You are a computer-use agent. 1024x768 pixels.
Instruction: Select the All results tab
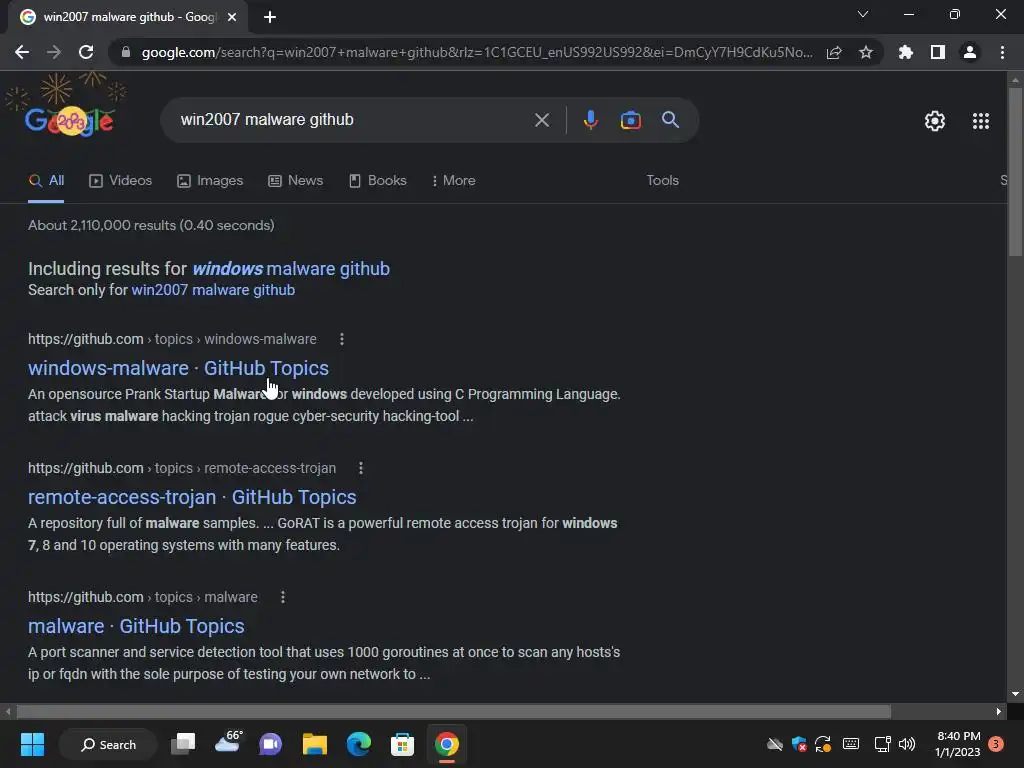click(x=46, y=181)
